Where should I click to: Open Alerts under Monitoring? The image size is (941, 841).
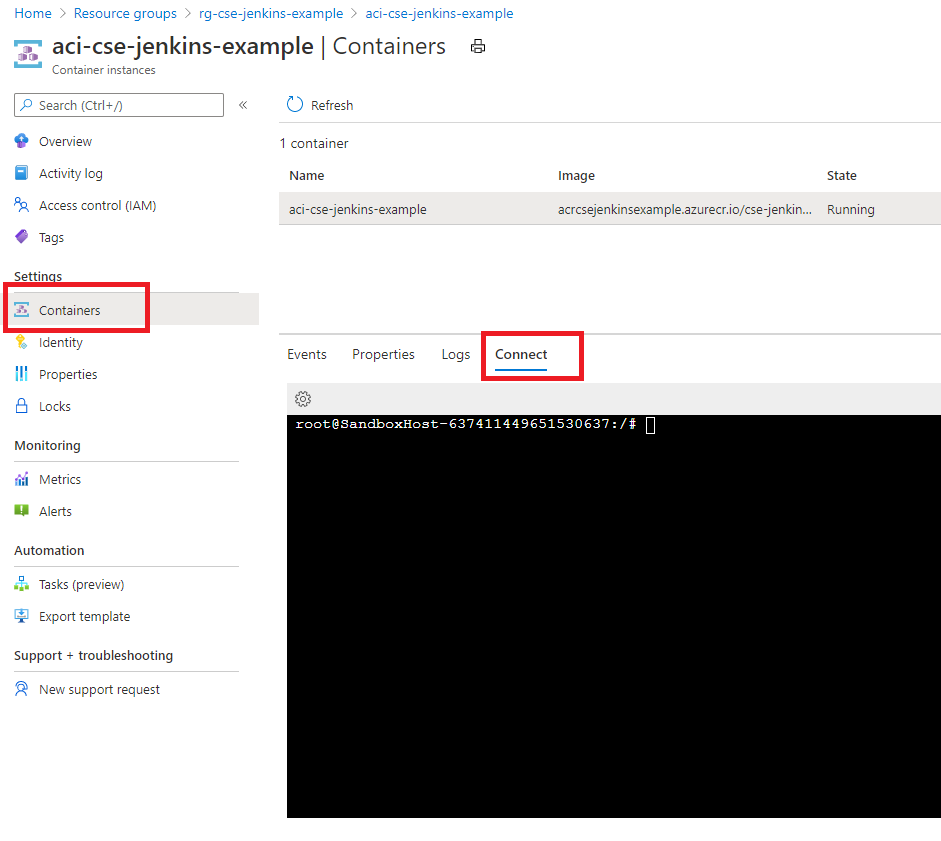(55, 511)
